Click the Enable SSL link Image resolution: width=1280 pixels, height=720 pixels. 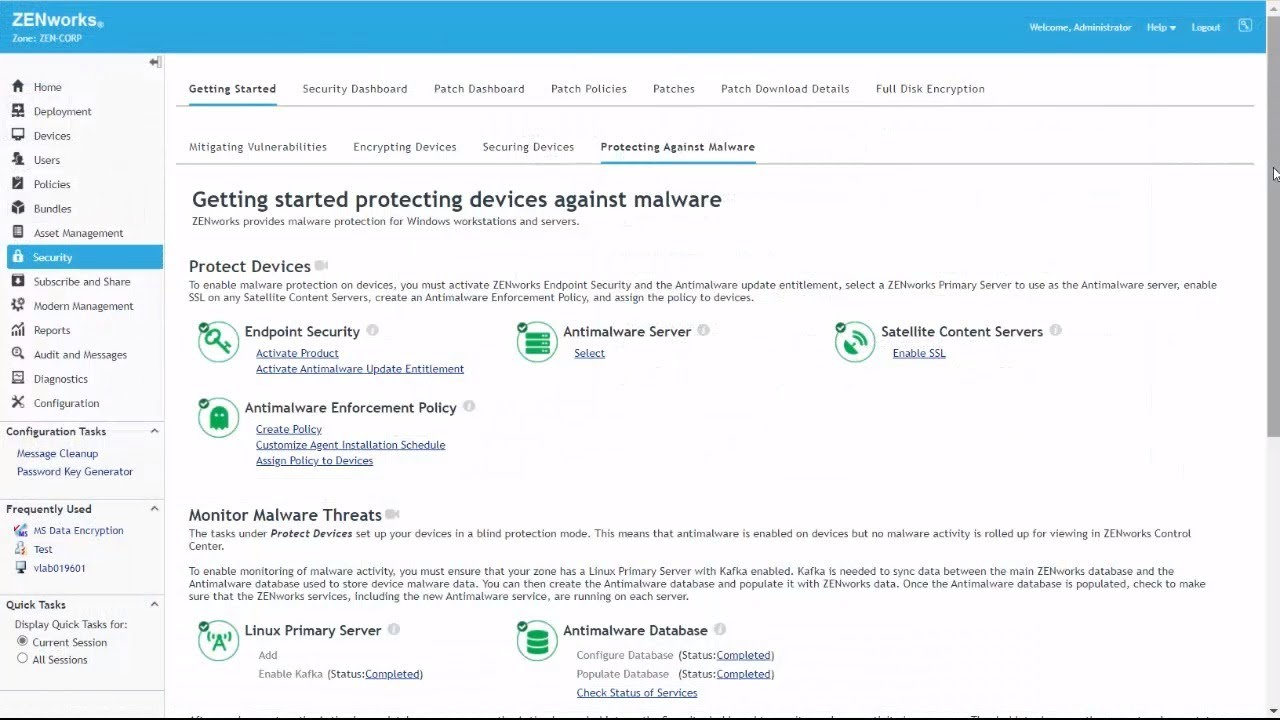(x=919, y=353)
